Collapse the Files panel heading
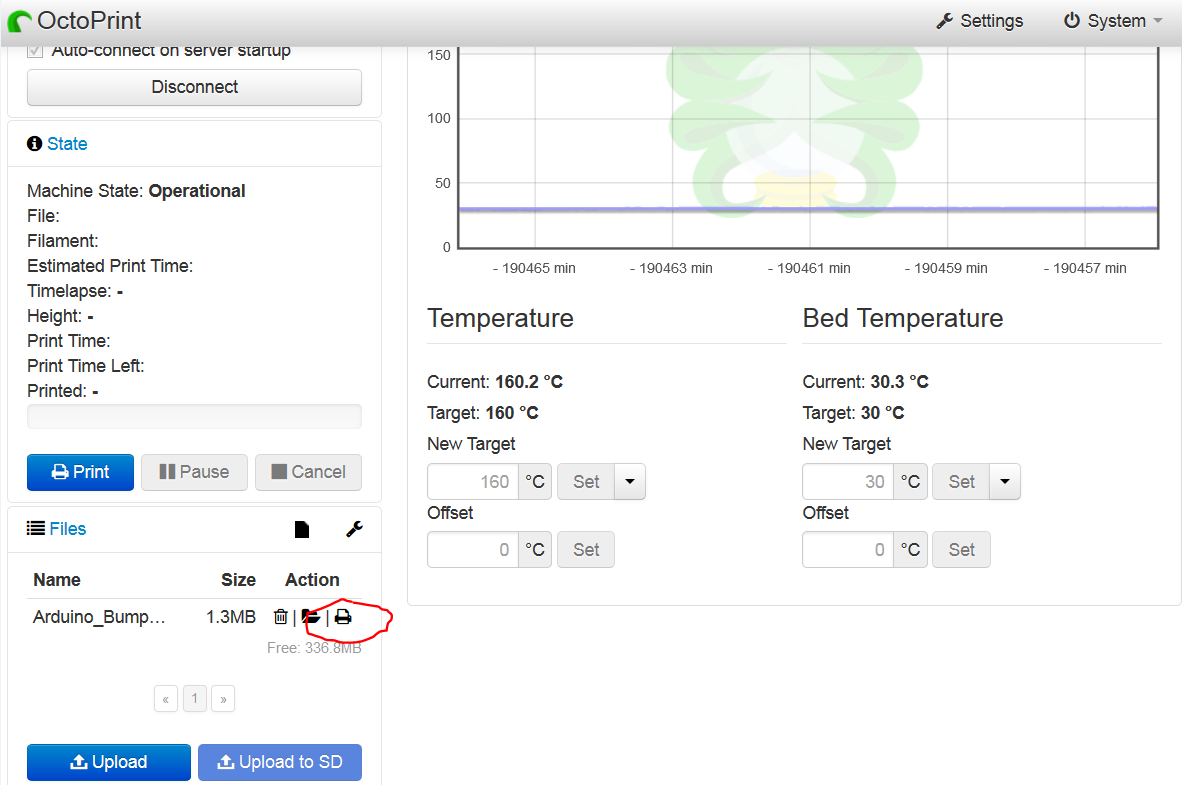Image resolution: width=1182 pixels, height=785 pixels. (x=68, y=529)
